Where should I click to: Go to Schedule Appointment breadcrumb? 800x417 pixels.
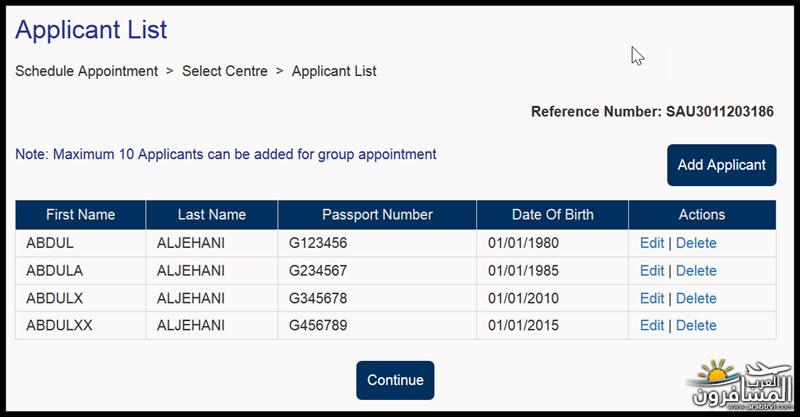pos(86,71)
